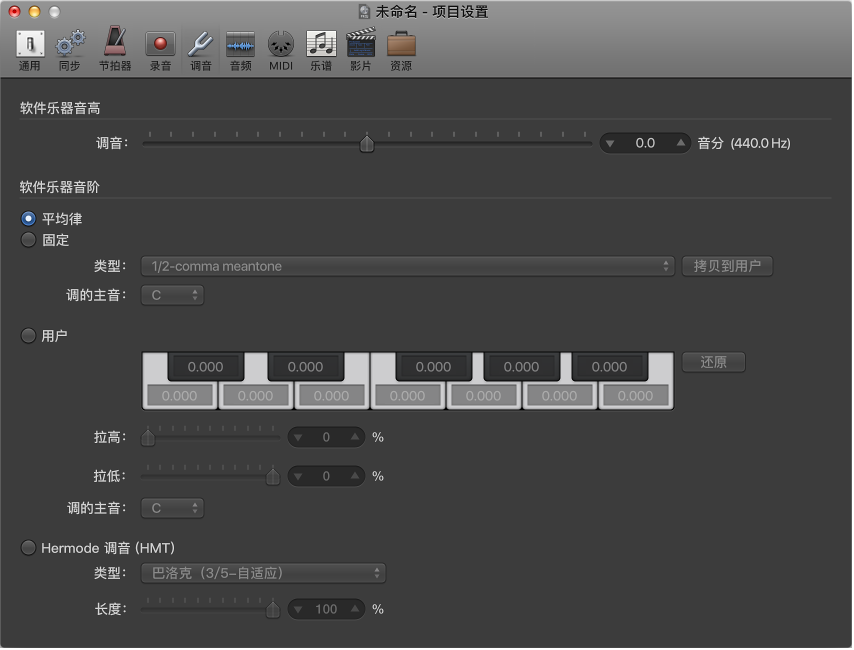The image size is (854, 650).
Task: Open the 调的主音 C dropdown
Action: (x=172, y=295)
